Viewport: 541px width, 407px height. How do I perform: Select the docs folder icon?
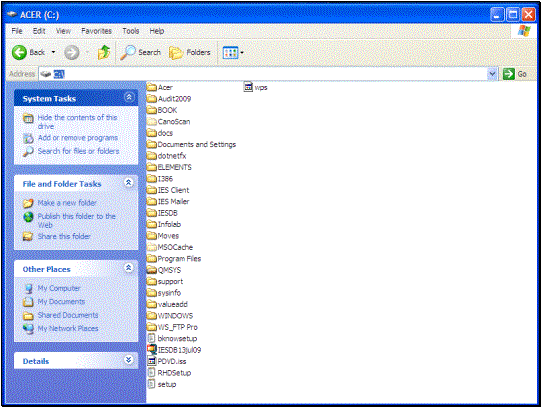pos(152,133)
